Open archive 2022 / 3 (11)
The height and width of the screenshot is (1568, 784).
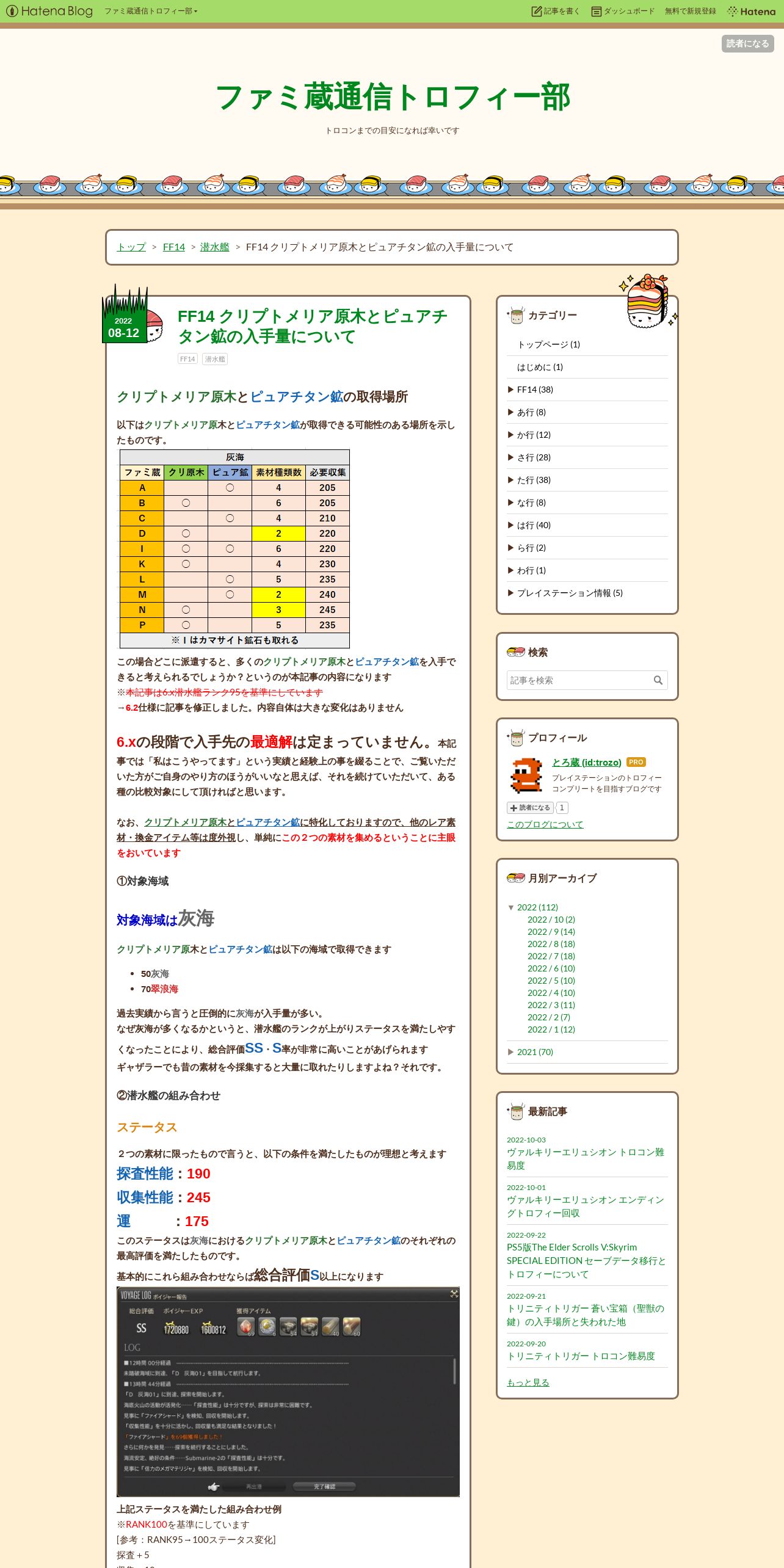pyautogui.click(x=551, y=1005)
